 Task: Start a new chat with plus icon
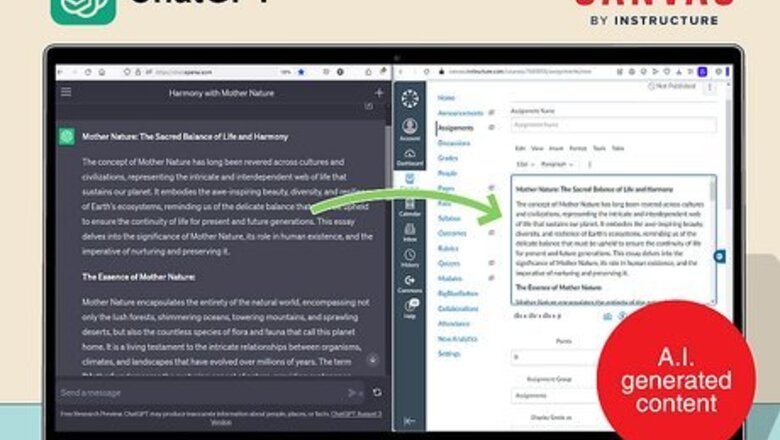(x=379, y=92)
